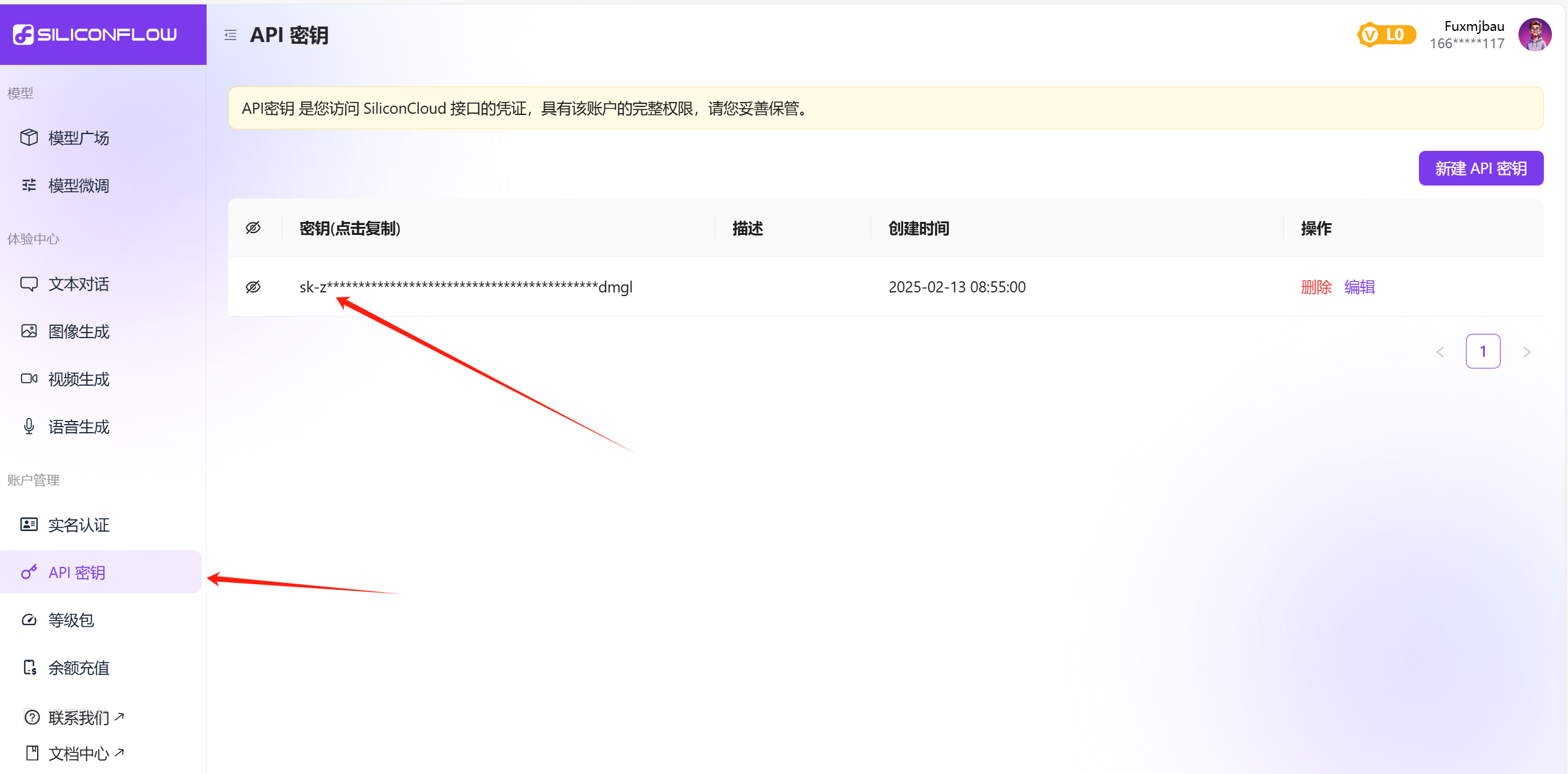Click the user avatar picture
The image size is (1568, 774).
pyautogui.click(x=1535, y=35)
